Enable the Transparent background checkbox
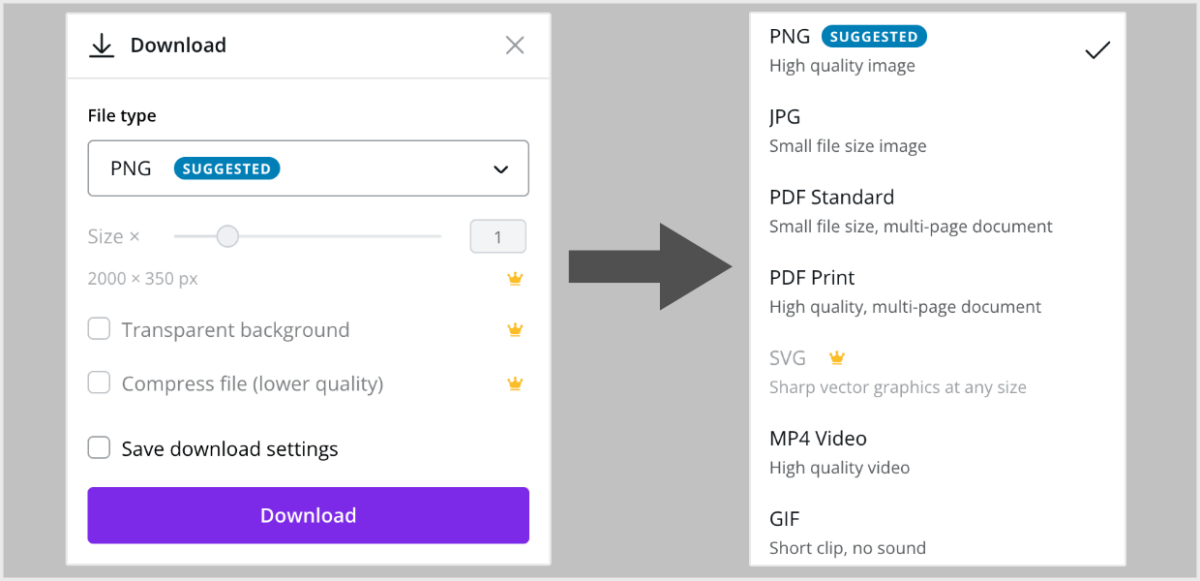1200x581 pixels. pyautogui.click(x=99, y=329)
